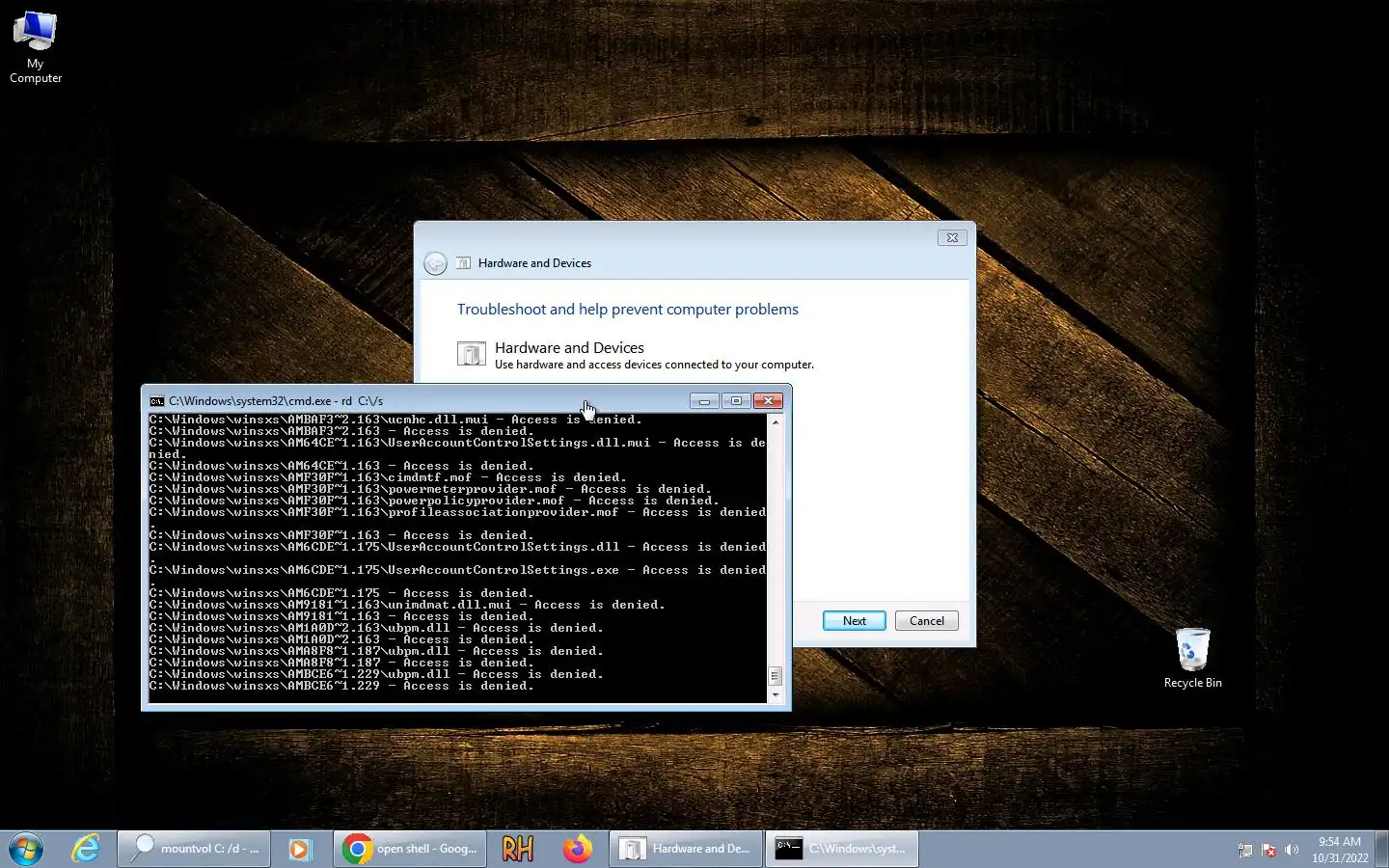
Task: Open the Action Center flag tray icon
Action: click(x=1269, y=851)
